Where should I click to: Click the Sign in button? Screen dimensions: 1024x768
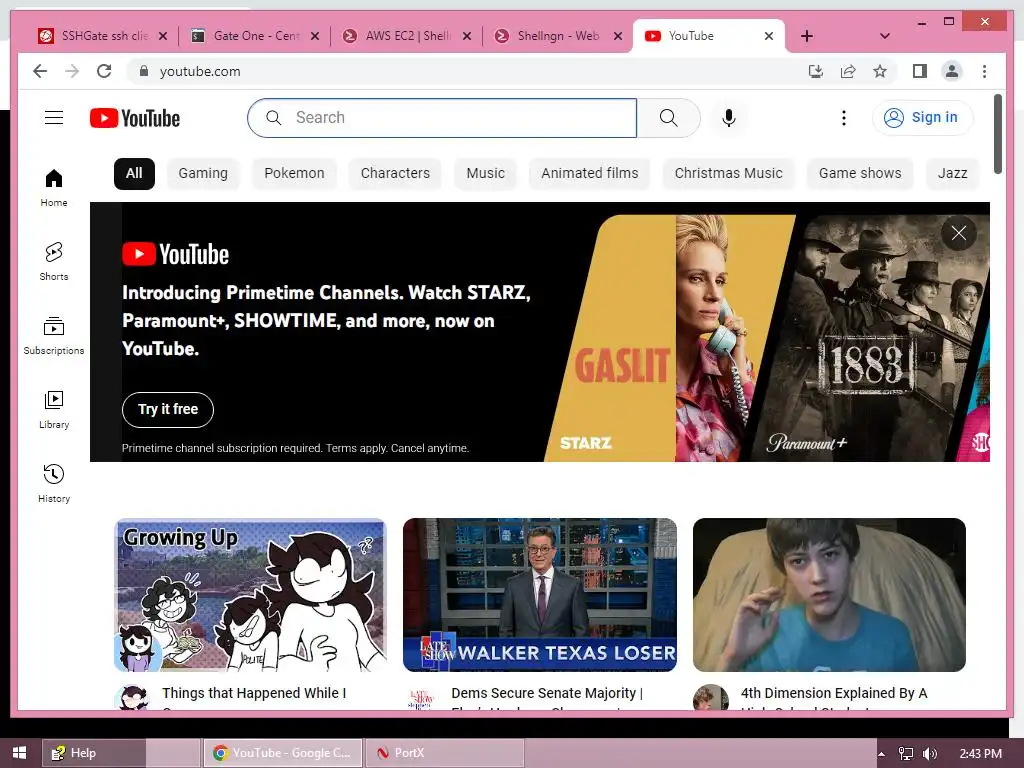coord(922,118)
